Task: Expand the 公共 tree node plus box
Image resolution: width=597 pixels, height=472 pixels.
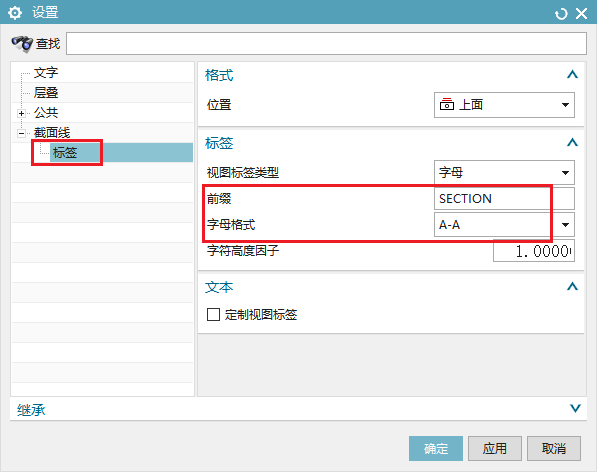Action: (21, 113)
